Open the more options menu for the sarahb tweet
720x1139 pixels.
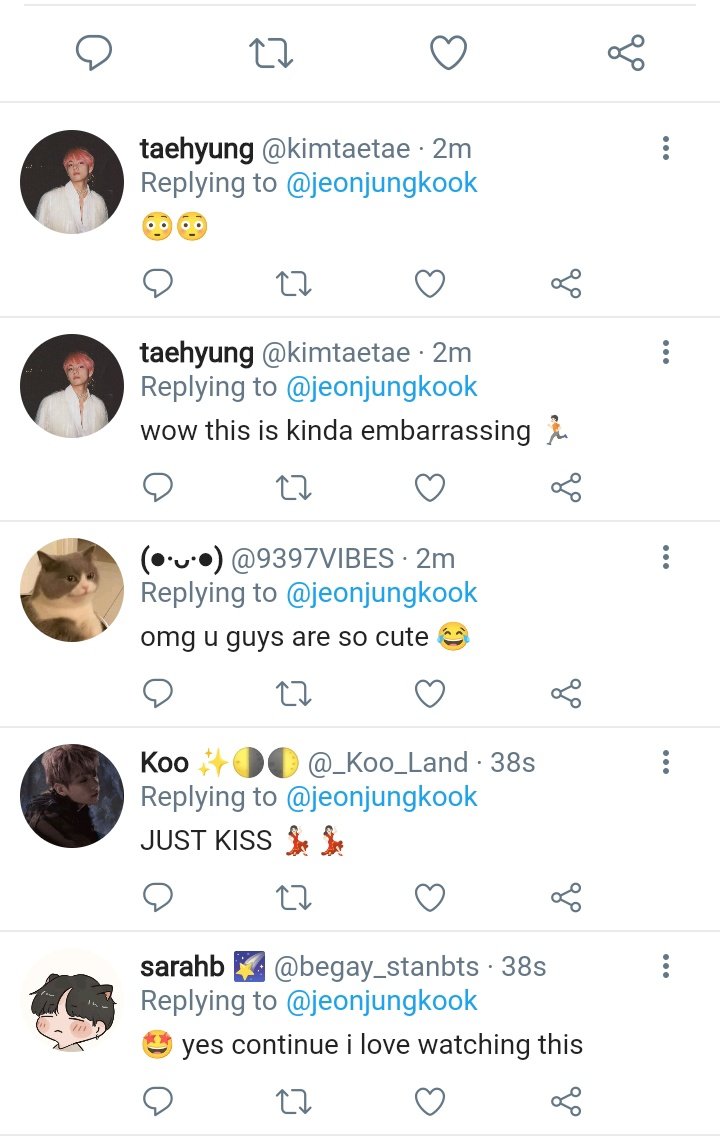pyautogui.click(x=666, y=966)
